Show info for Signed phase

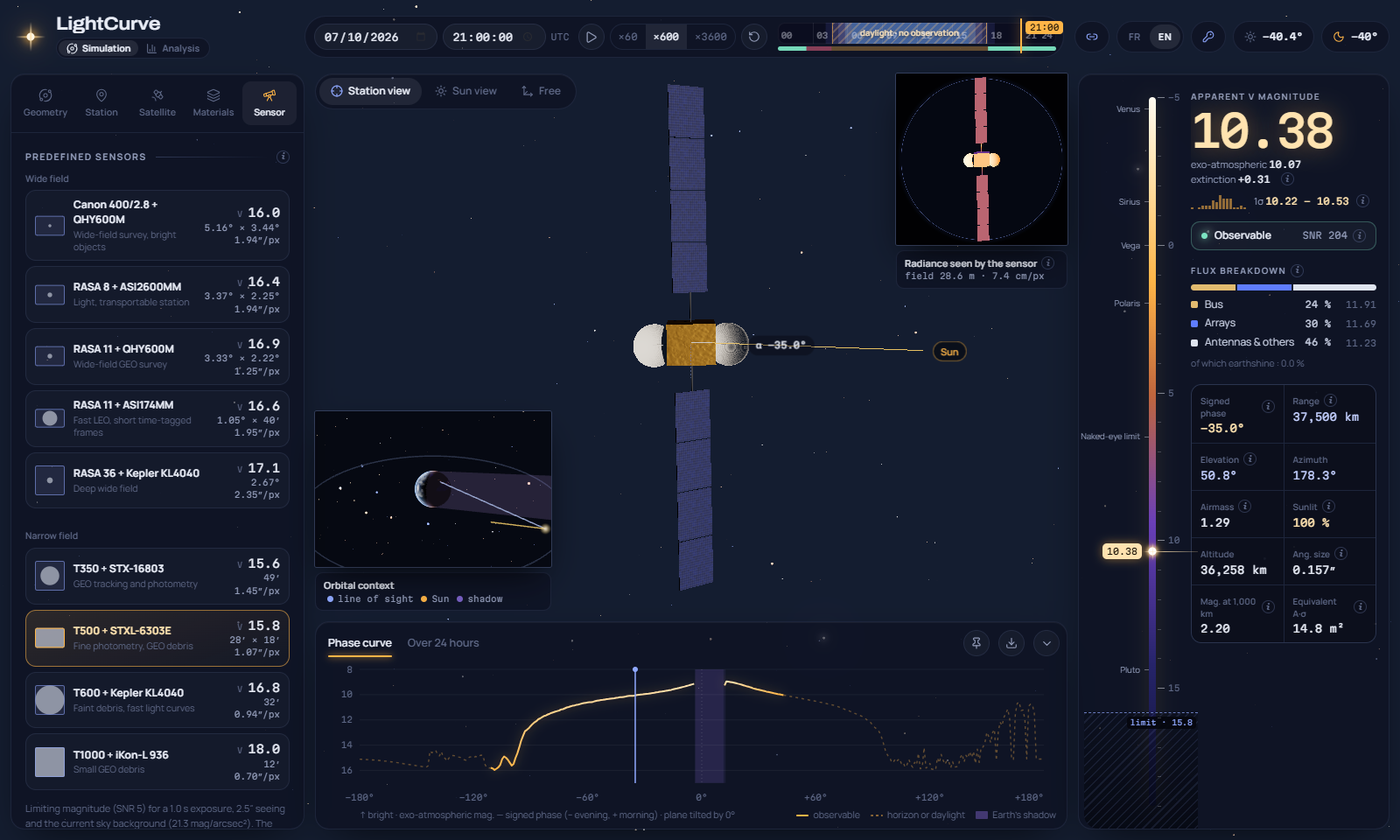(x=1268, y=406)
